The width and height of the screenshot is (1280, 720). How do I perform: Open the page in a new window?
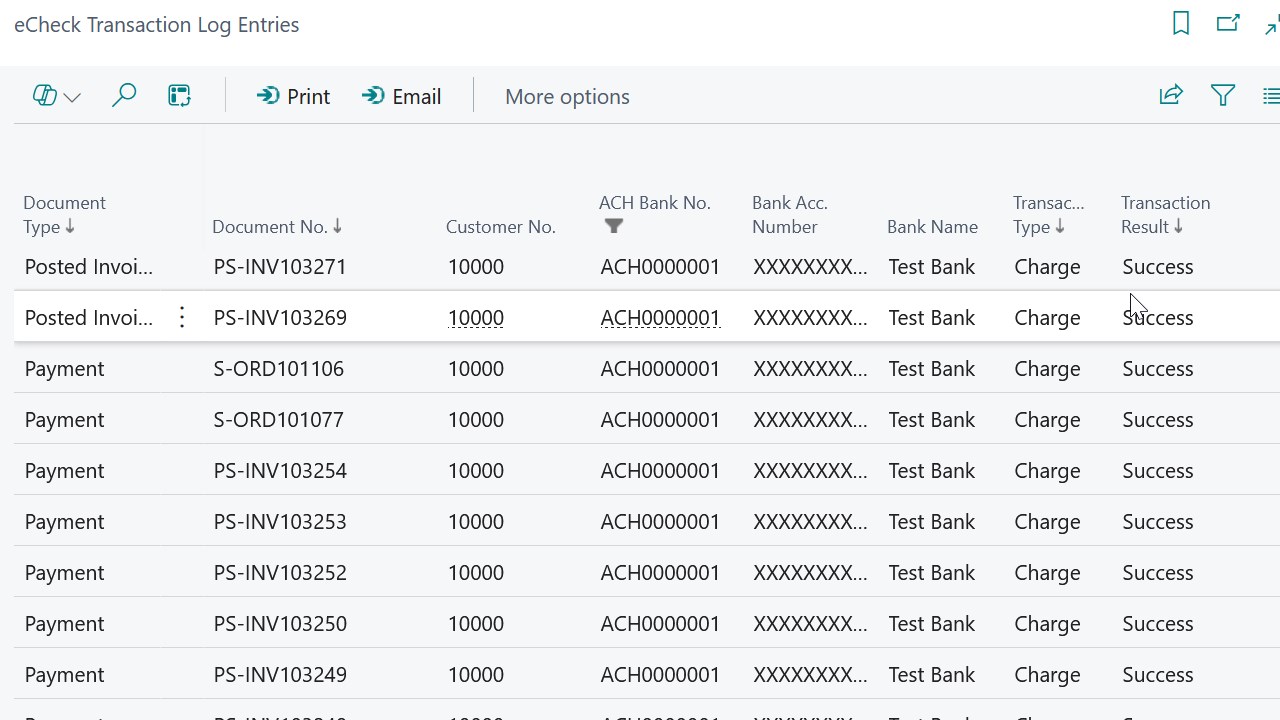(1228, 22)
